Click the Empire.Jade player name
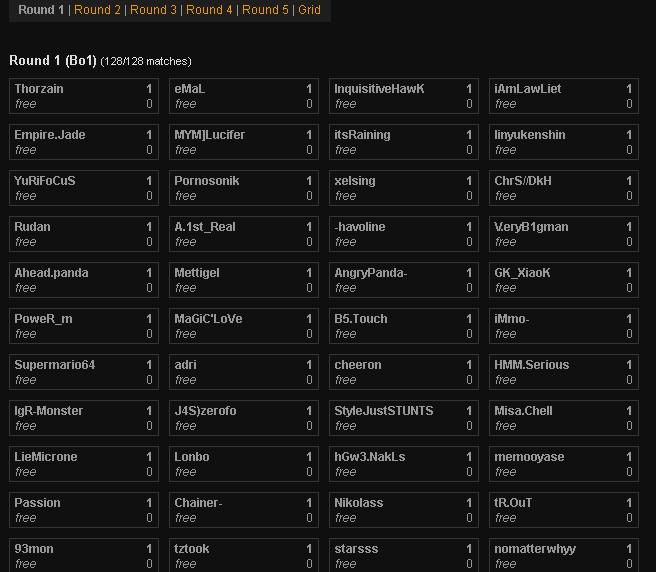Image resolution: width=656 pixels, height=572 pixels. [x=50, y=135]
